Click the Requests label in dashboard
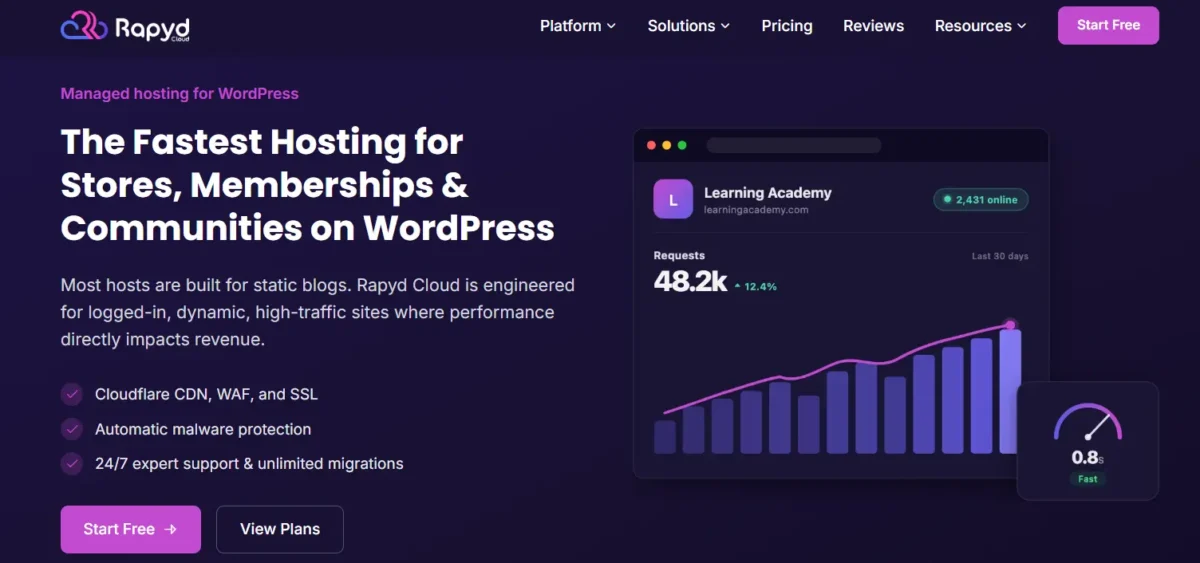Image resolution: width=1200 pixels, height=563 pixels. 679,255
